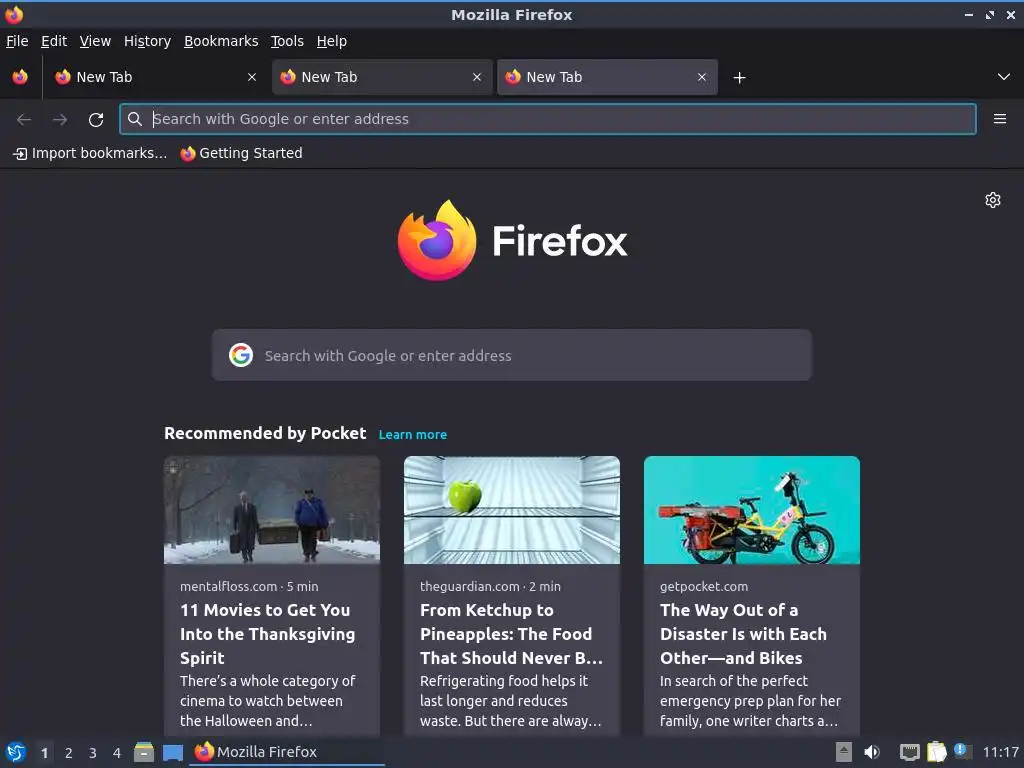This screenshot has width=1024, height=768.
Task: Open the Firefox View pinned icon
Action: click(x=20, y=77)
